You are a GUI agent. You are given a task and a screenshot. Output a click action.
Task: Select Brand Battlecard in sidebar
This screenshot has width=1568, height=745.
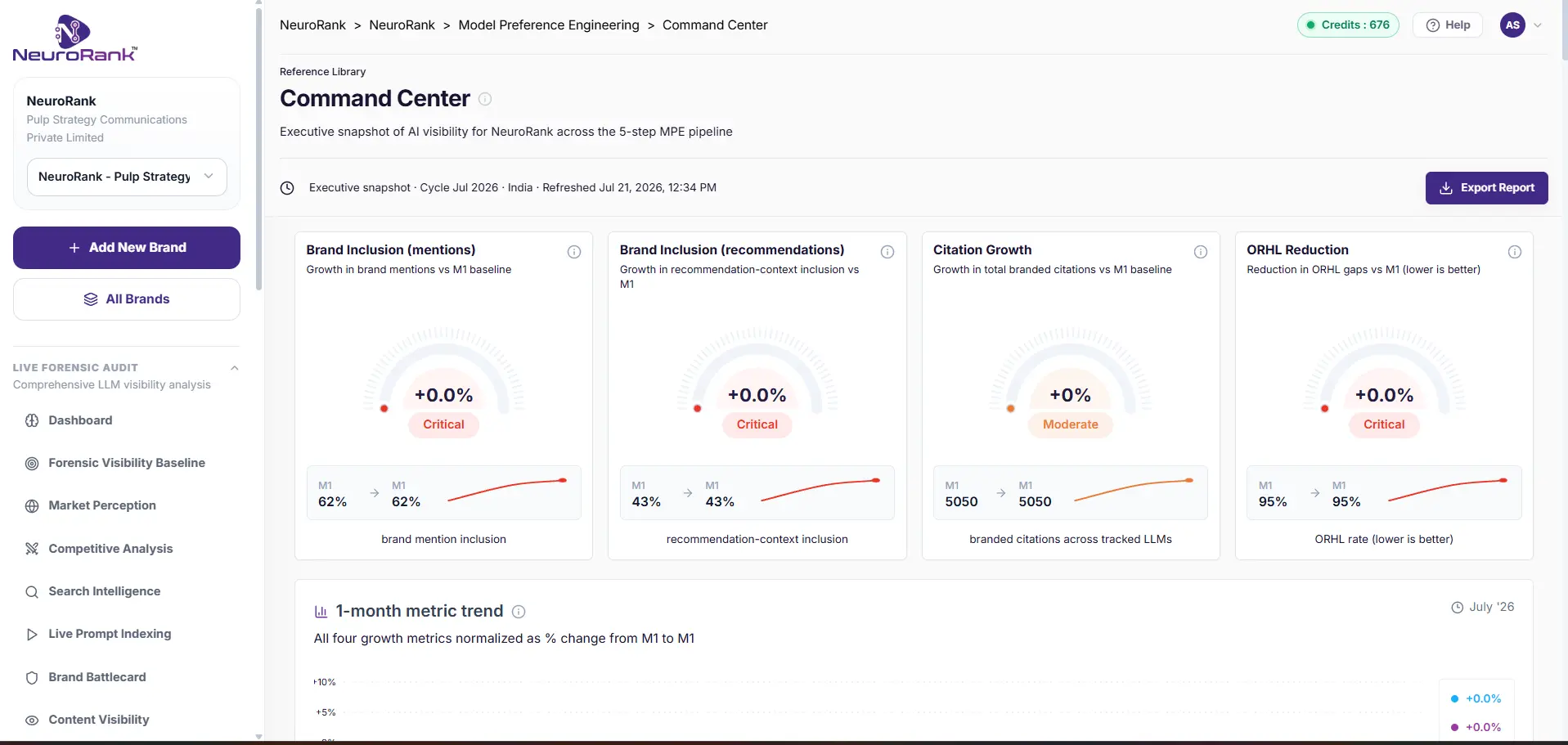click(97, 677)
